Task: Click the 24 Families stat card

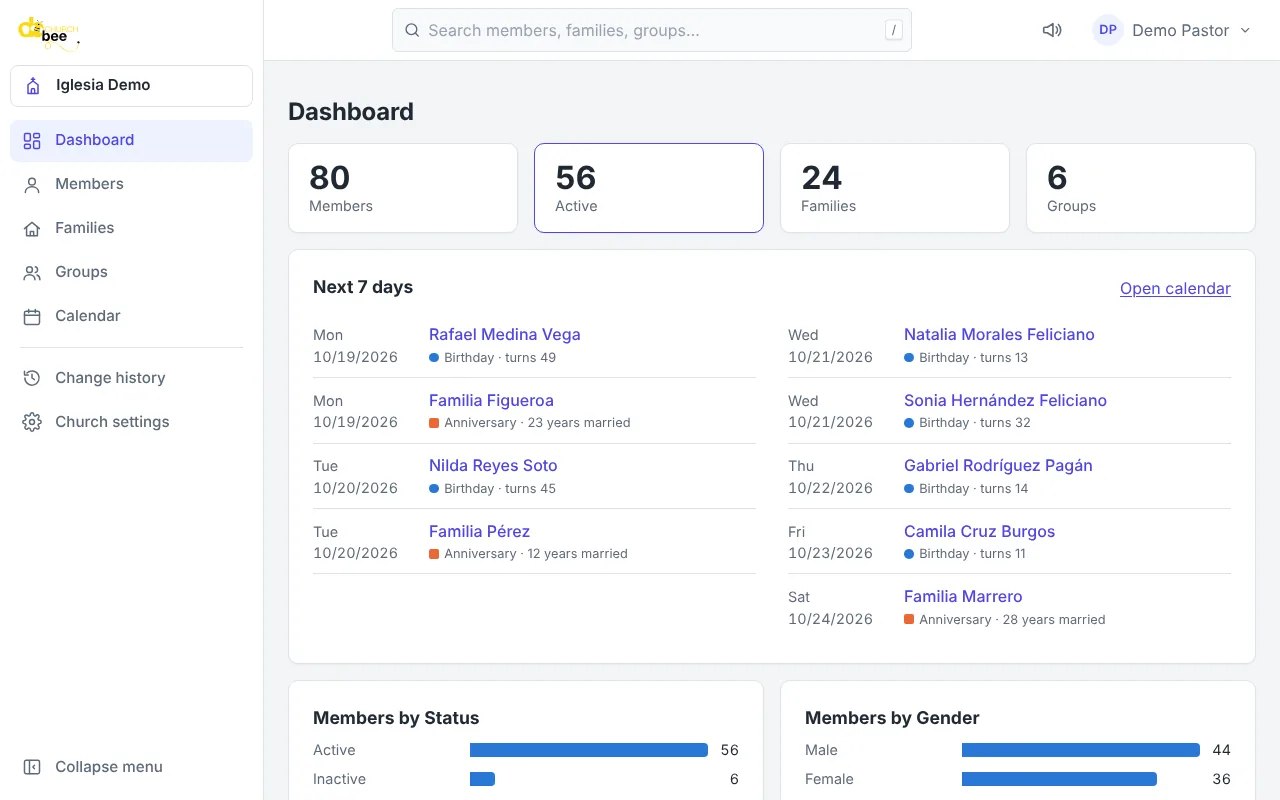Action: click(895, 188)
